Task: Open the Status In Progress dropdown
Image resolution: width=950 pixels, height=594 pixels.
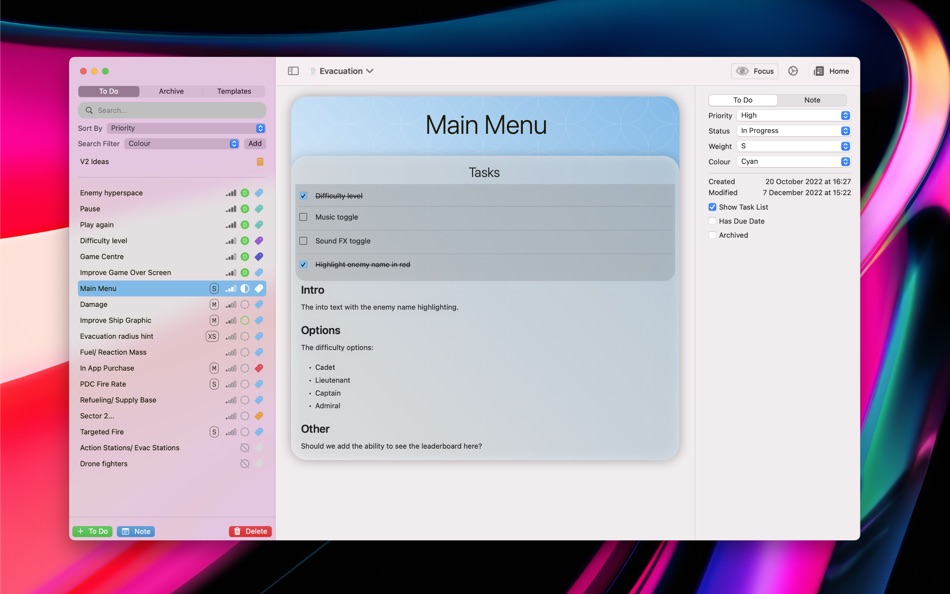Action: click(793, 131)
